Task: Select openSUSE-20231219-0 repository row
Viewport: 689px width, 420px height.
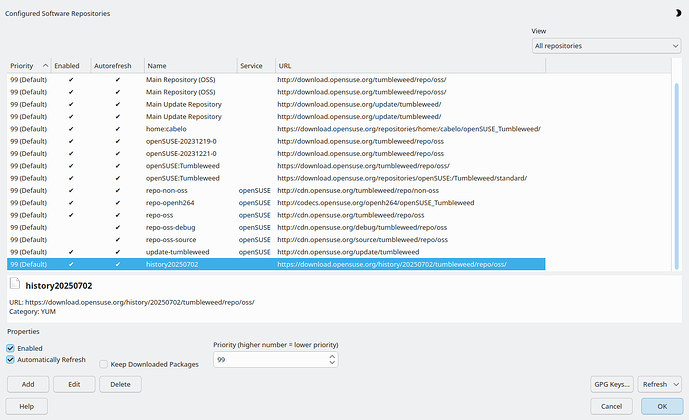Action: pos(276,141)
